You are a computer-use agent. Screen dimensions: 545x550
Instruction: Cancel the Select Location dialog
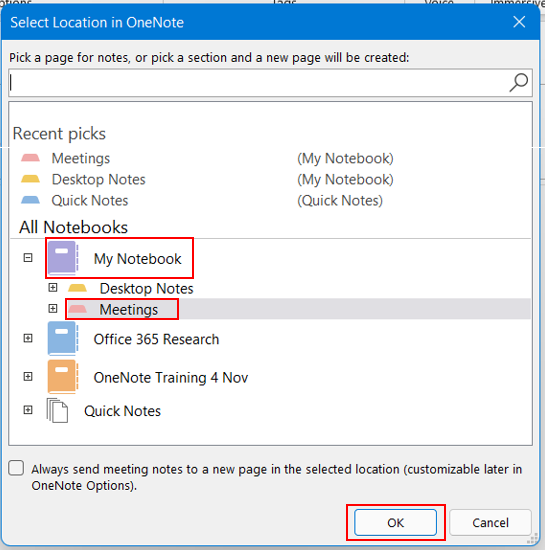[490, 523]
